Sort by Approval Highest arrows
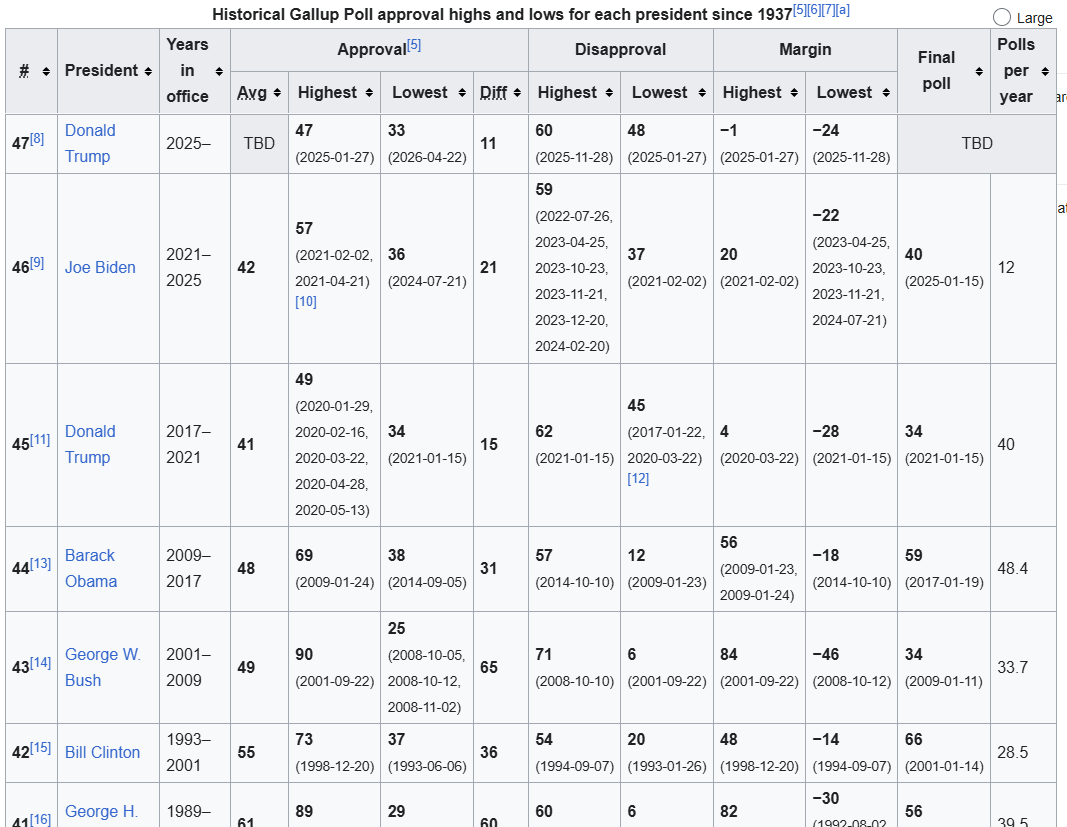 pos(369,93)
